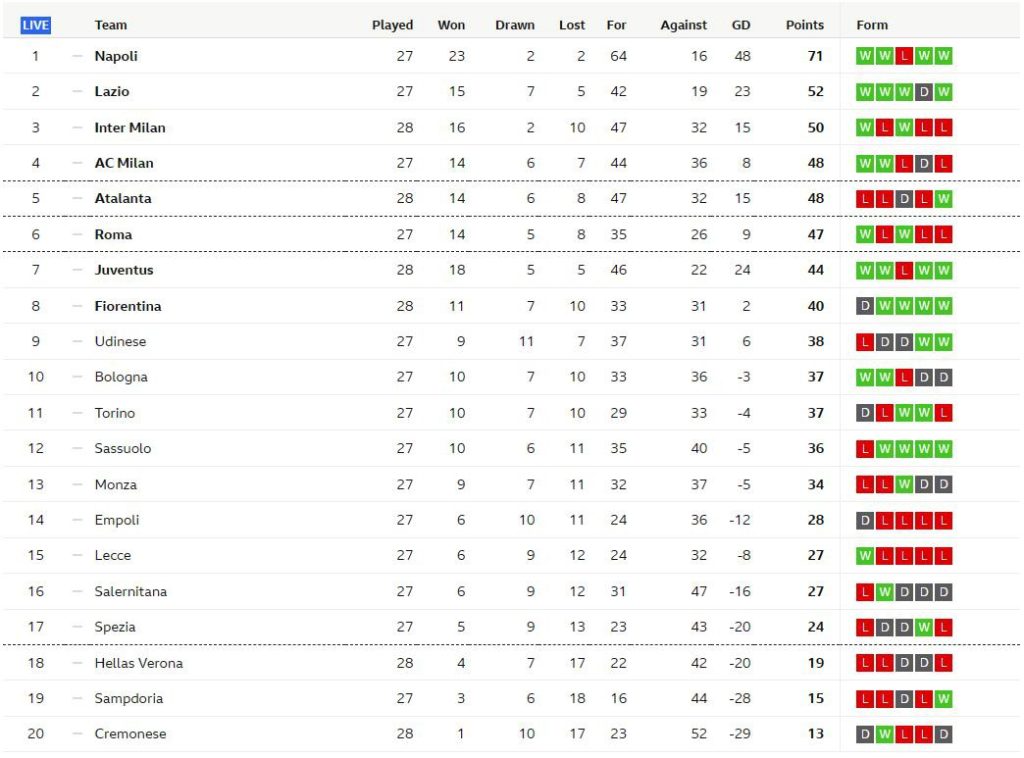Click Inter Milan's first red L form badge
The height and width of the screenshot is (758, 1024).
click(x=882, y=127)
